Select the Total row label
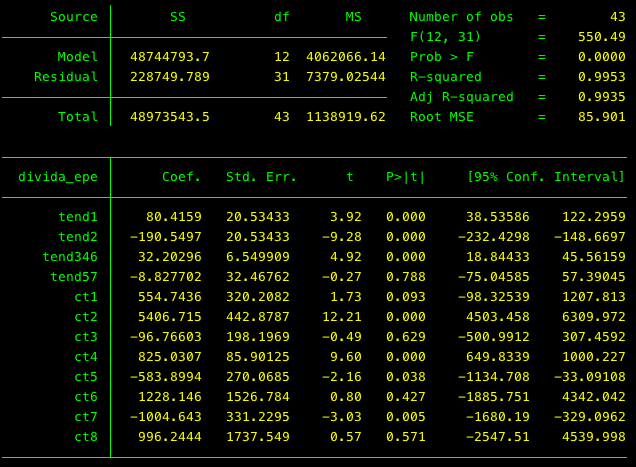This screenshot has width=636, height=467. (78, 117)
